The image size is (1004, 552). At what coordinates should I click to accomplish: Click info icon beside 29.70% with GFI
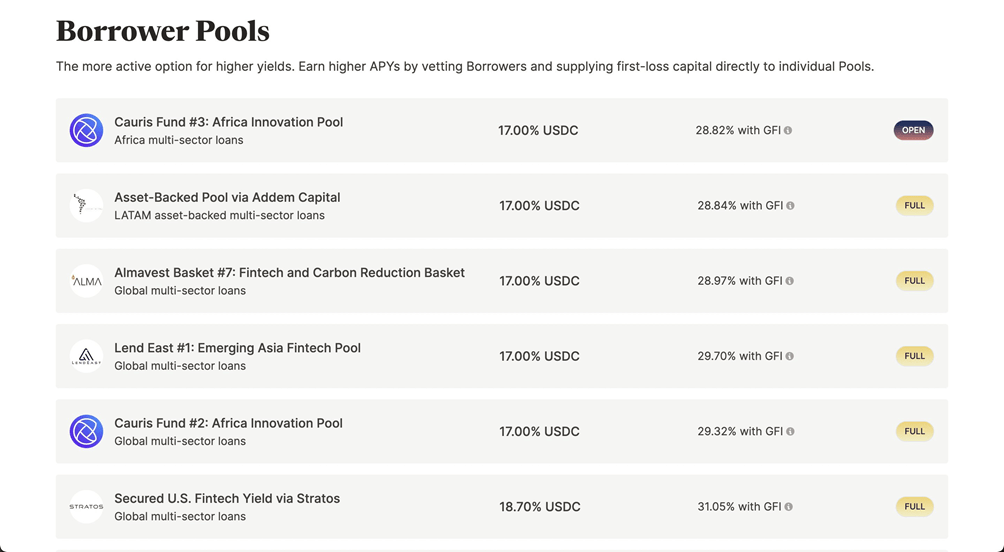tap(790, 356)
